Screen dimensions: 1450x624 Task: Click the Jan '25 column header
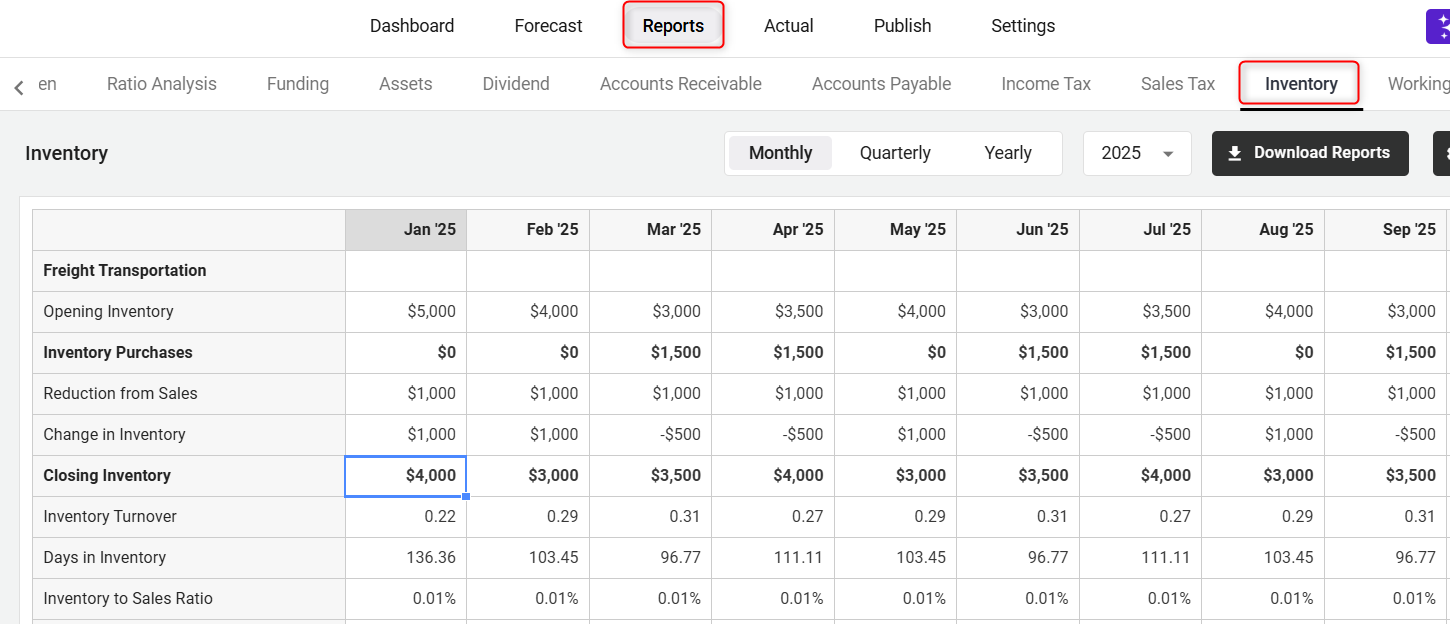click(406, 230)
